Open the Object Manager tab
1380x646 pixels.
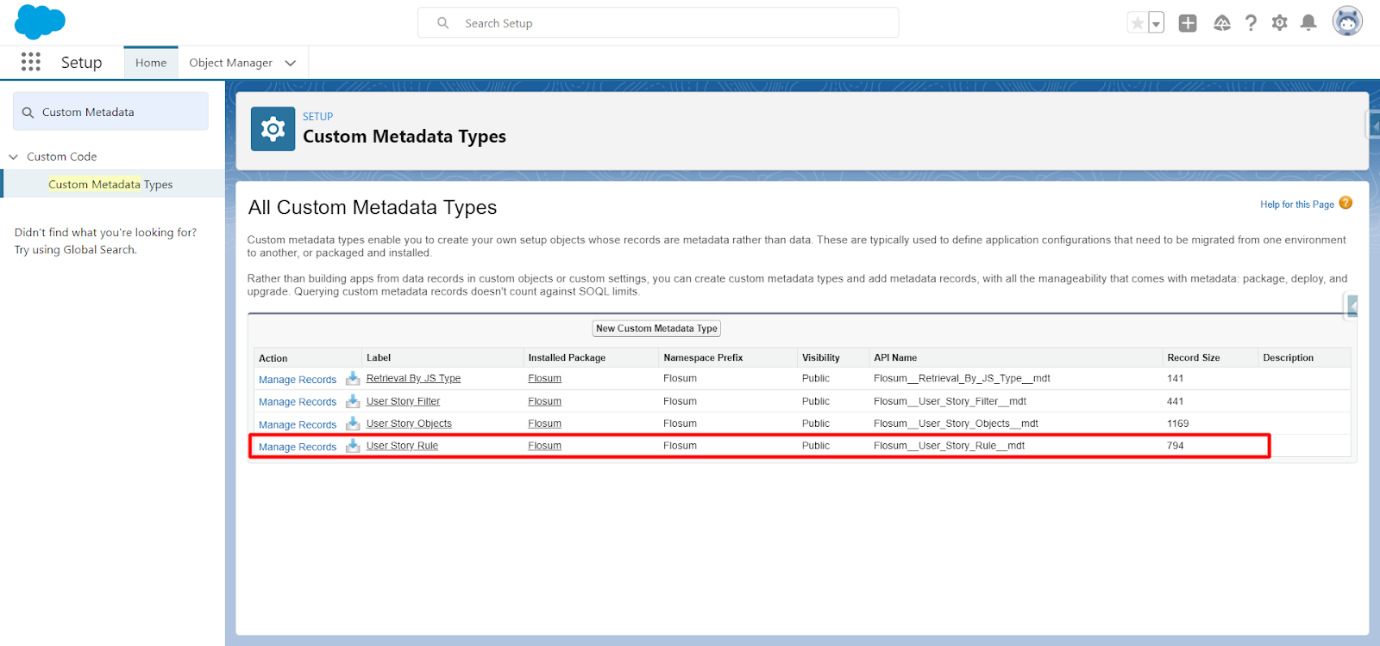click(x=230, y=63)
